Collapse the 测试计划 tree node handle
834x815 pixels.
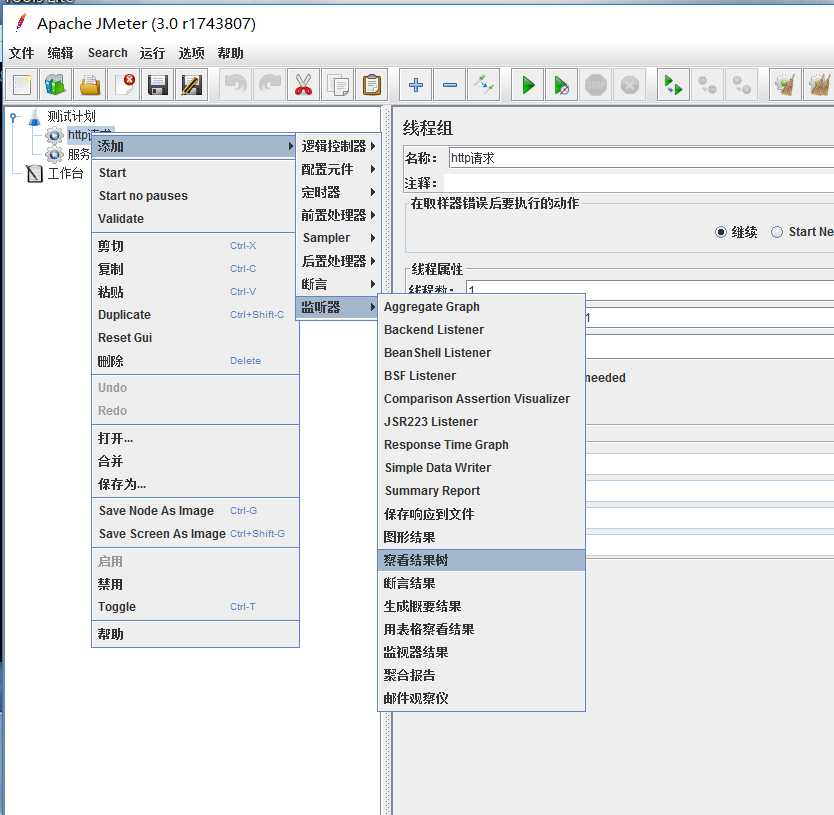pyautogui.click(x=13, y=117)
